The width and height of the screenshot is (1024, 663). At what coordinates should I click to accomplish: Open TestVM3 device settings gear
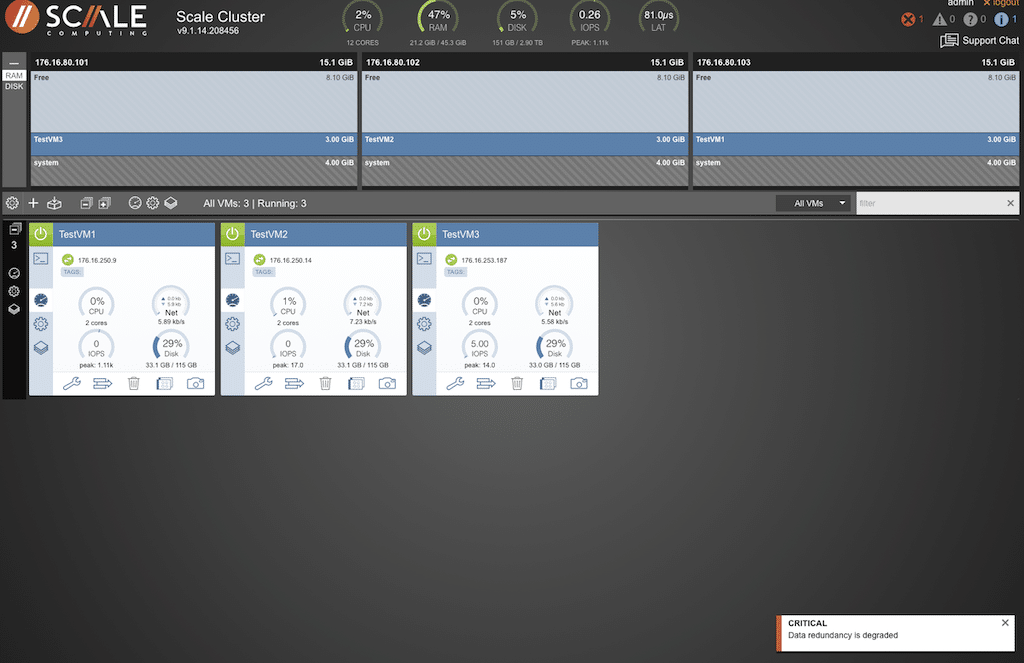pos(424,324)
